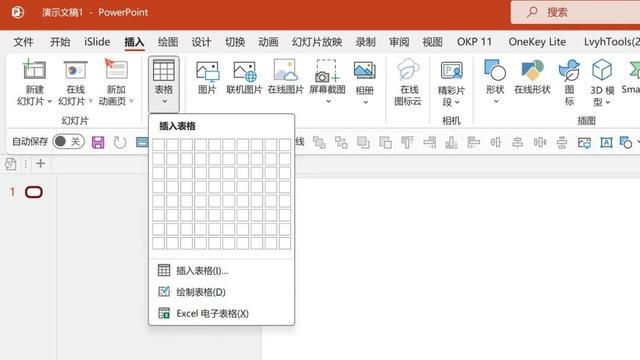Expand the 相册 dropdown arrow
The width and height of the screenshot is (640, 360).
[x=365, y=102]
